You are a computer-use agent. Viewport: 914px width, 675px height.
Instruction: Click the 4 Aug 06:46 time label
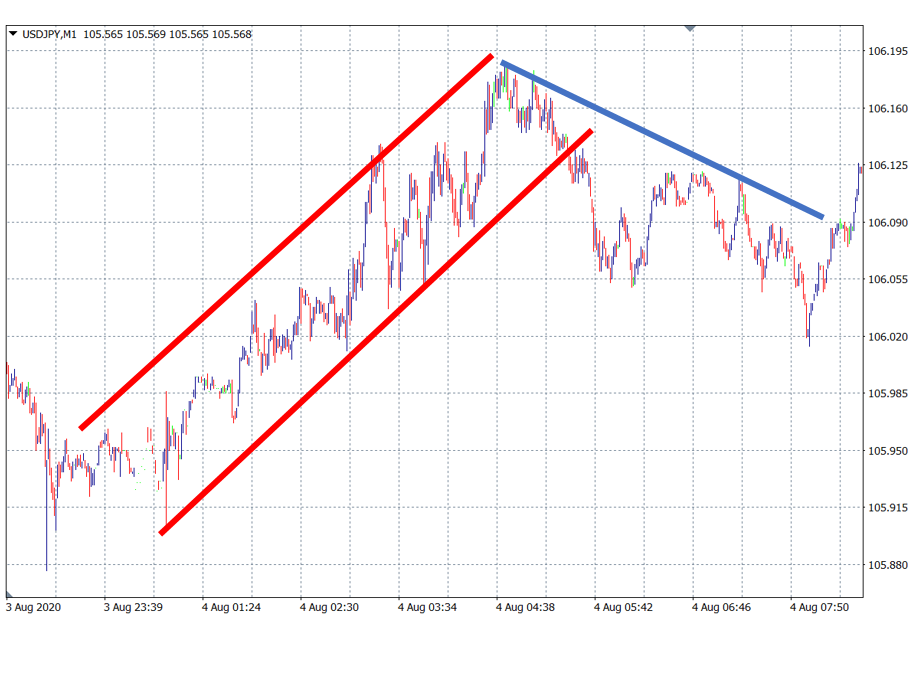tap(723, 606)
